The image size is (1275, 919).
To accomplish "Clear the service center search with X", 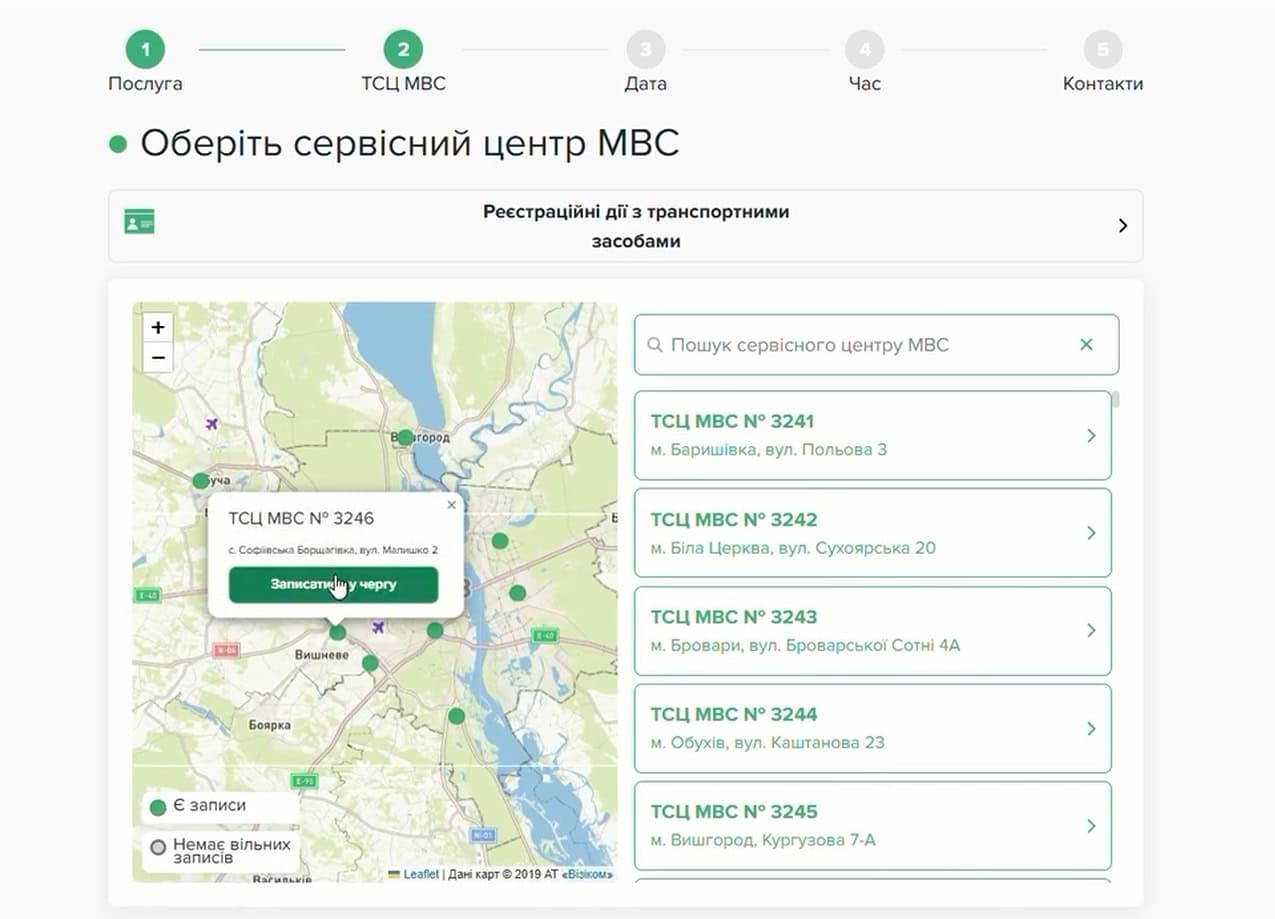I will (x=1086, y=345).
